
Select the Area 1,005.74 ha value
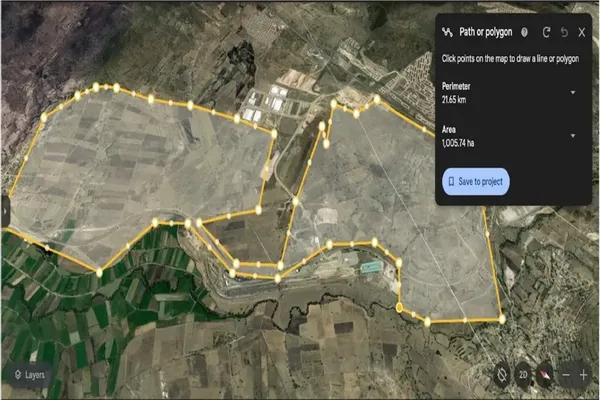[x=458, y=143]
